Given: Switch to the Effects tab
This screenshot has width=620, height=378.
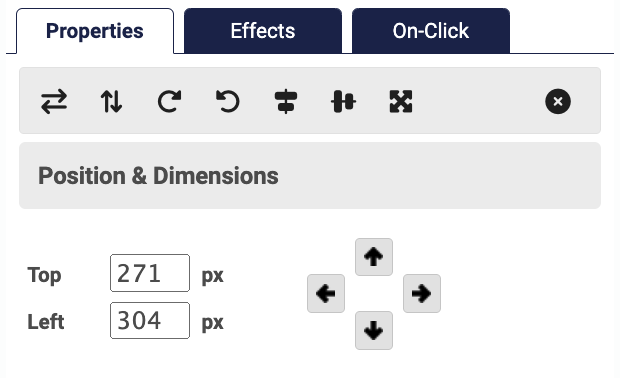Looking at the screenshot, I should click(x=263, y=31).
